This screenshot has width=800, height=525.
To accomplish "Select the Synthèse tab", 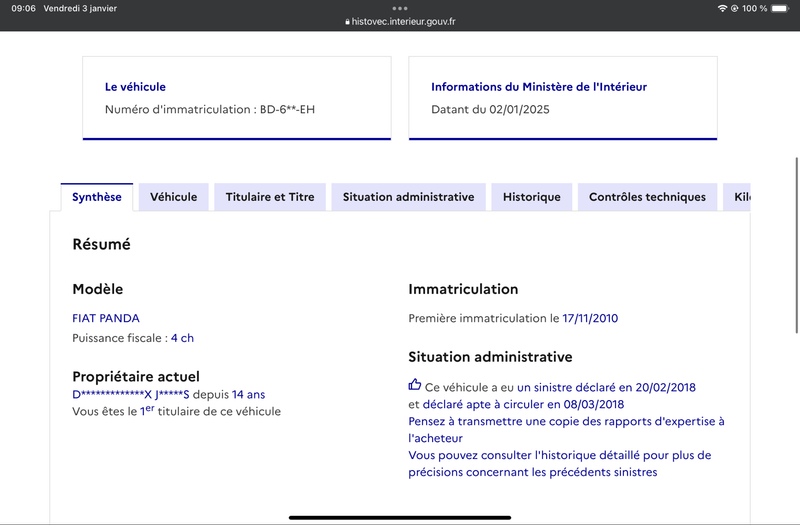I will tap(97, 197).
